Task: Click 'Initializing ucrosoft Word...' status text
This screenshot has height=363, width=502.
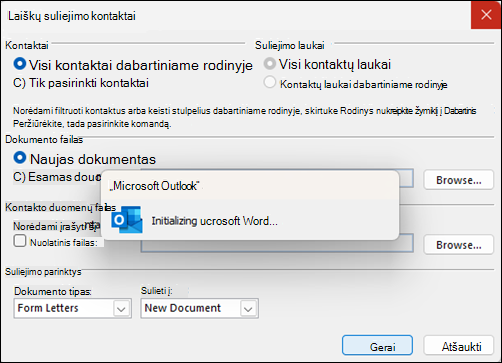Action: [x=214, y=221]
